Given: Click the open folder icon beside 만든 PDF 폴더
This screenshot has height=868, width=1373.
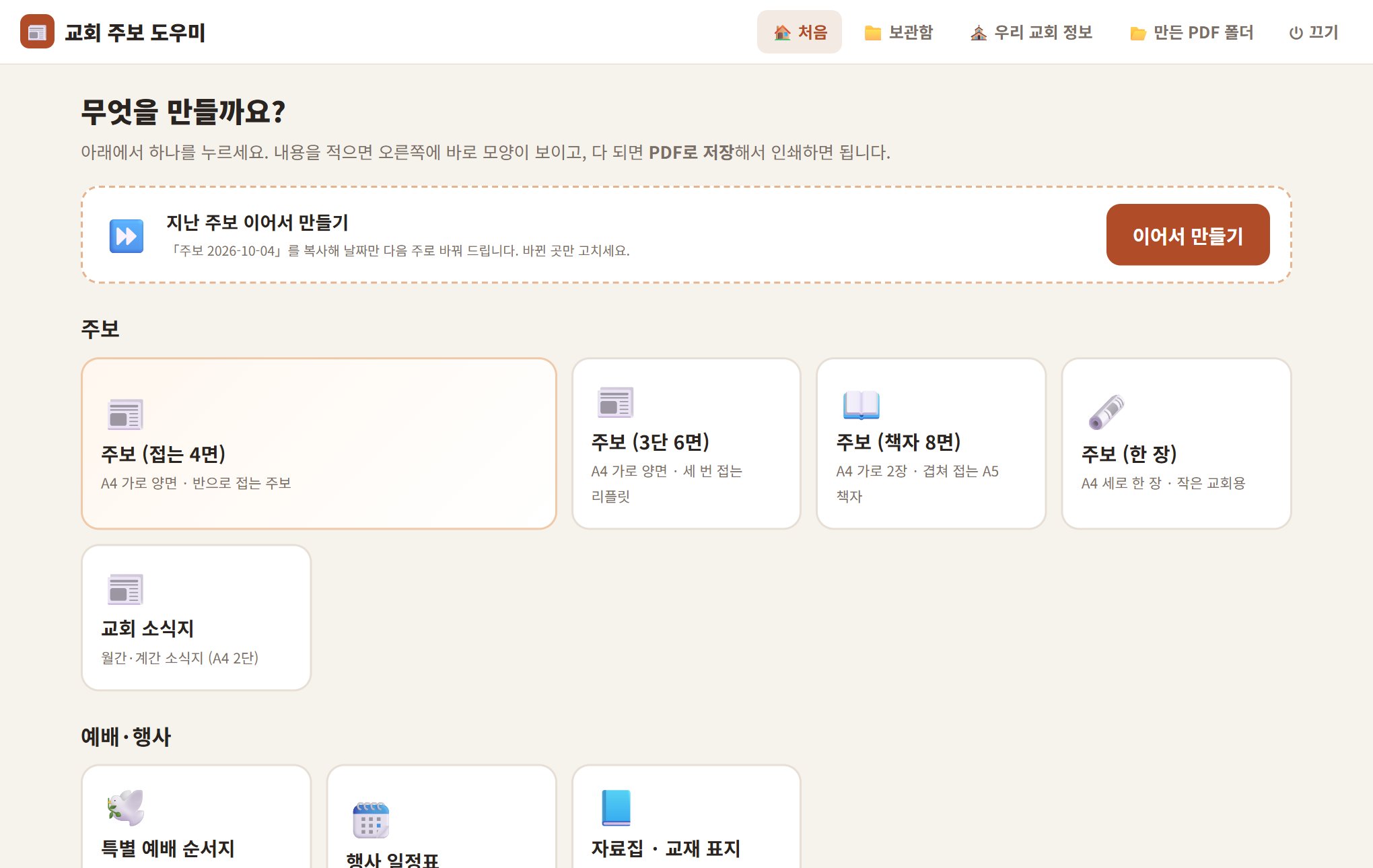Looking at the screenshot, I should coord(1138,32).
